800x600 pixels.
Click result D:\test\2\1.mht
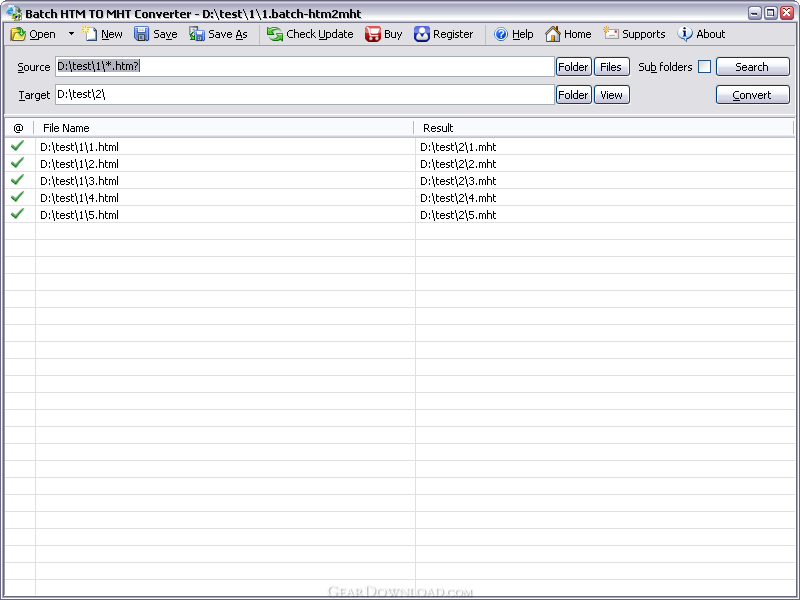[458, 147]
